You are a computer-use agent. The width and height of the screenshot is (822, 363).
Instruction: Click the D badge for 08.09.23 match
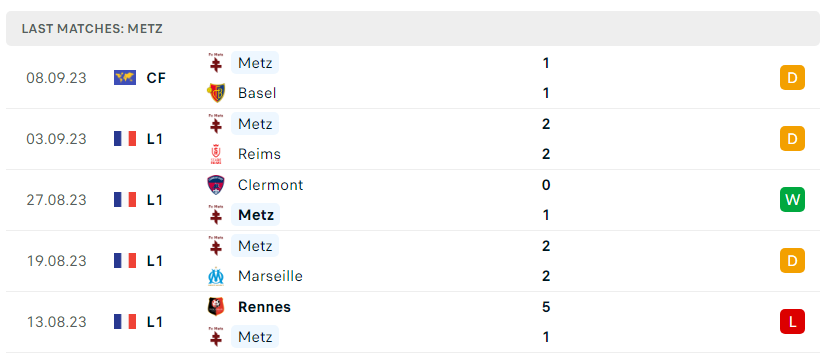pyautogui.click(x=792, y=78)
